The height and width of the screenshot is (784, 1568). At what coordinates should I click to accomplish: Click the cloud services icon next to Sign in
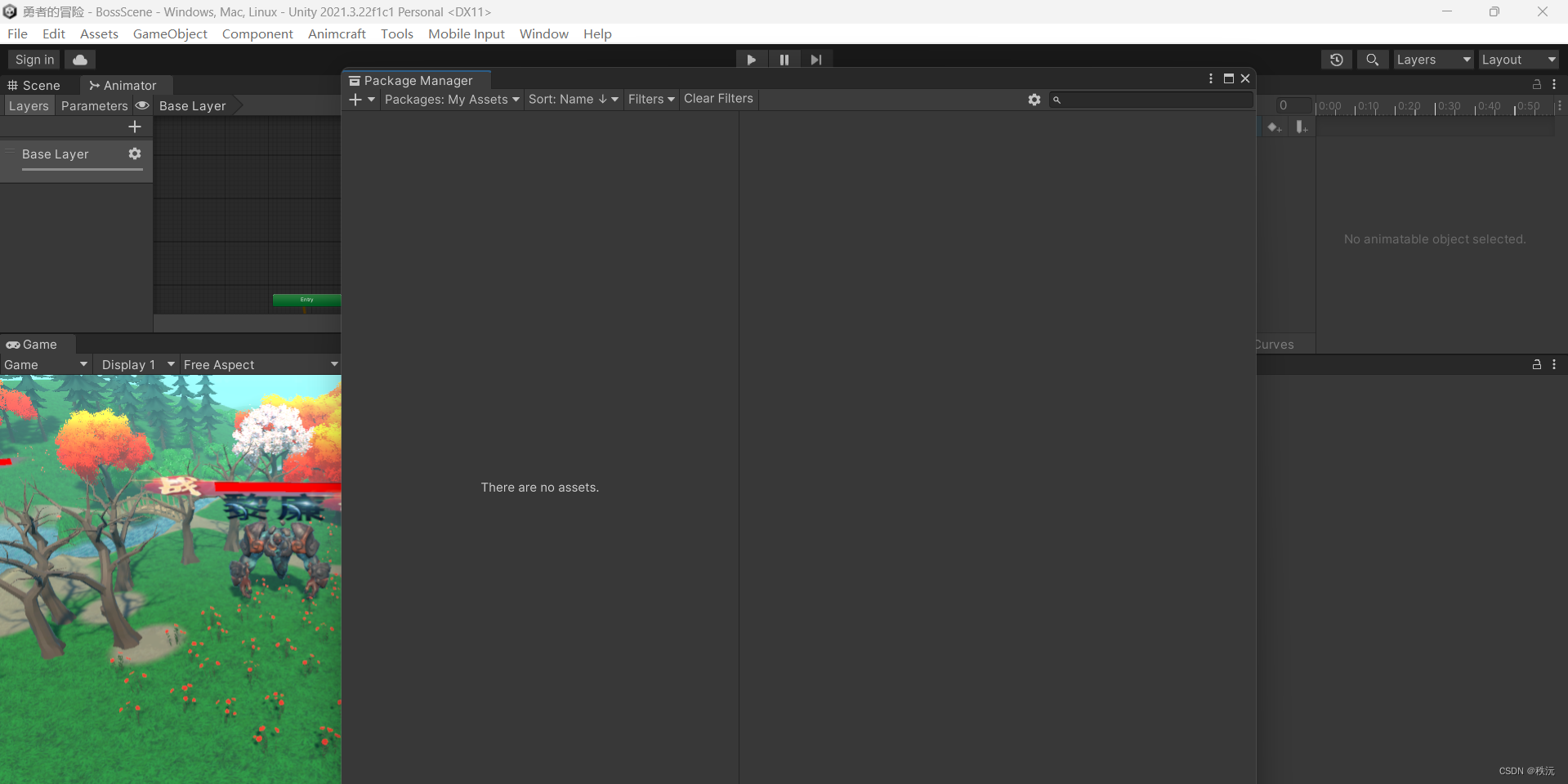click(x=79, y=59)
